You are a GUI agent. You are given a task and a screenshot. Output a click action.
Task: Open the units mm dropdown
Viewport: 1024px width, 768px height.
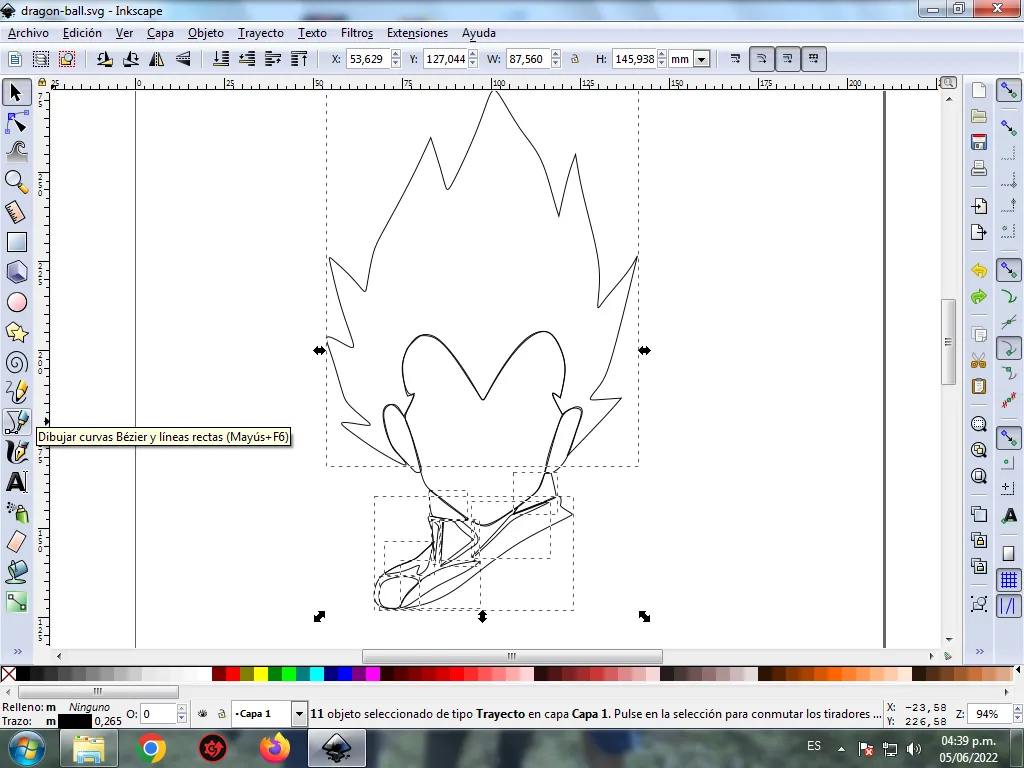(701, 59)
